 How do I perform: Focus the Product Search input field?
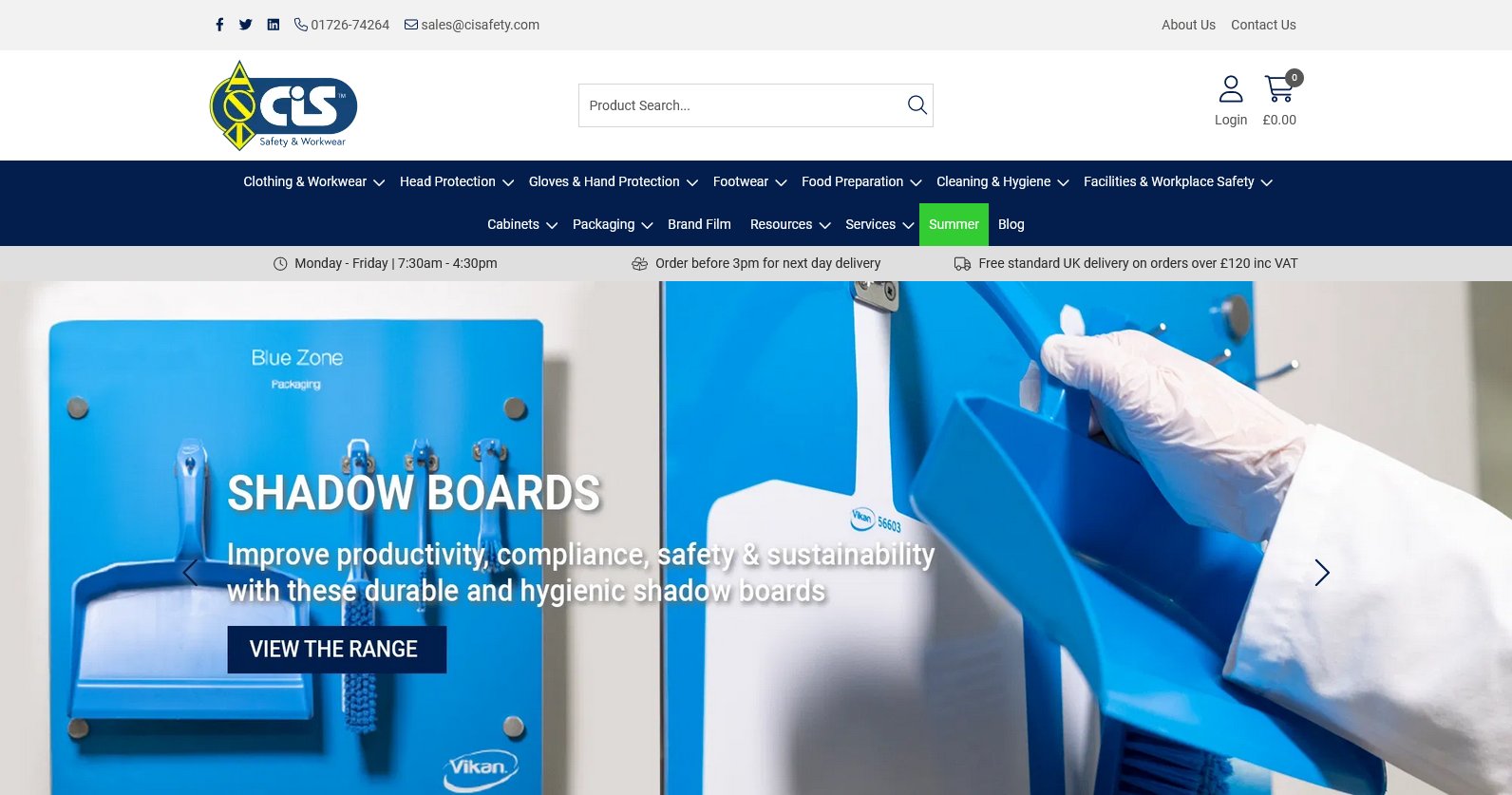click(x=741, y=105)
